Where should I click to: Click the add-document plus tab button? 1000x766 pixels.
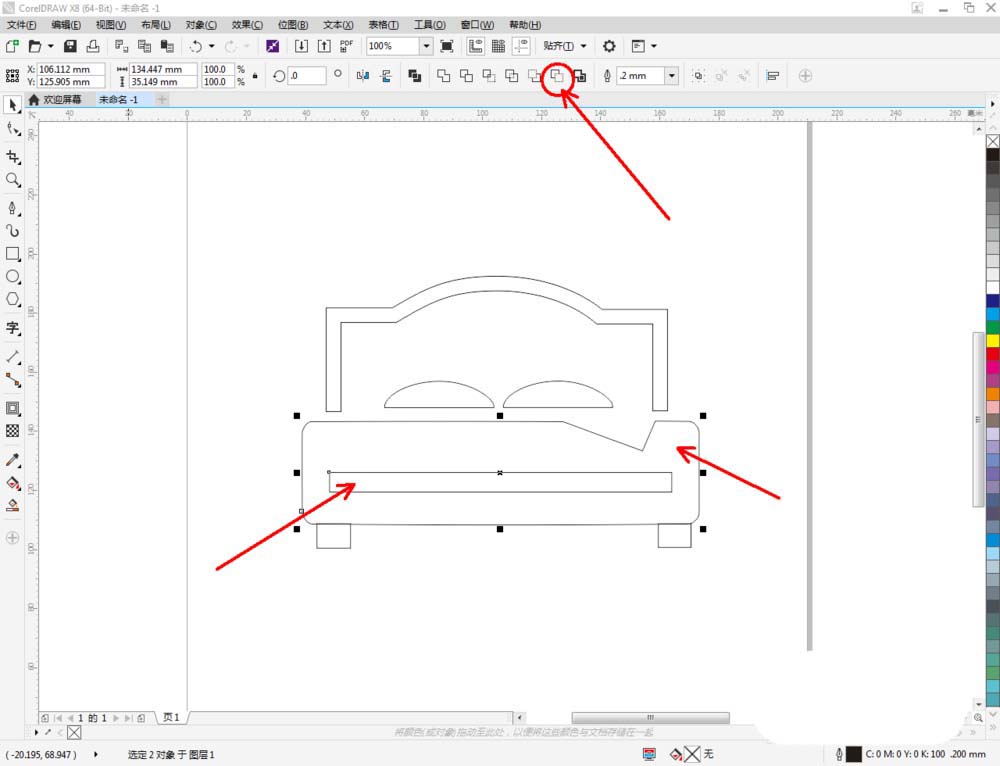click(x=162, y=99)
